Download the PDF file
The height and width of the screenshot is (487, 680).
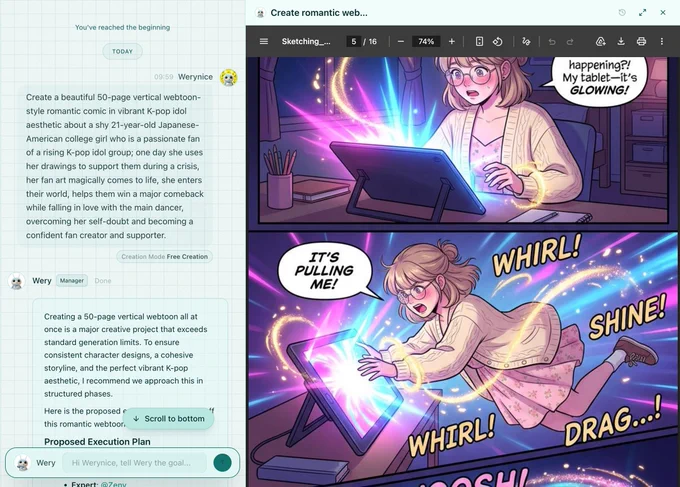click(621, 41)
